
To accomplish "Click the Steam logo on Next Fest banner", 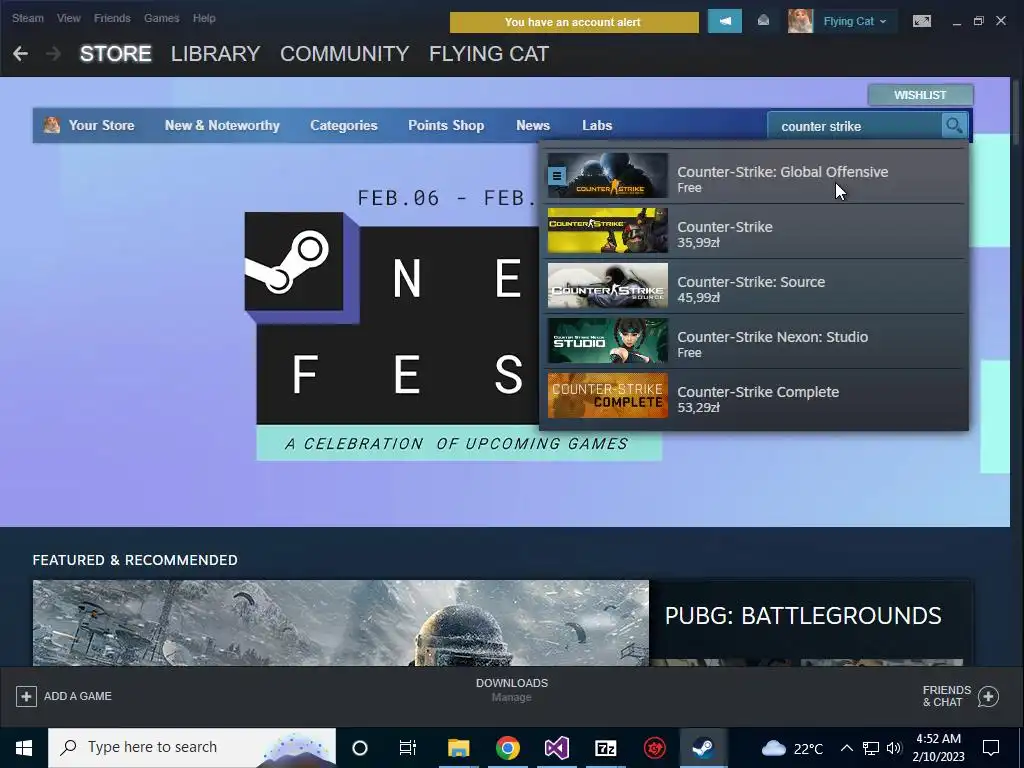I will point(294,261).
